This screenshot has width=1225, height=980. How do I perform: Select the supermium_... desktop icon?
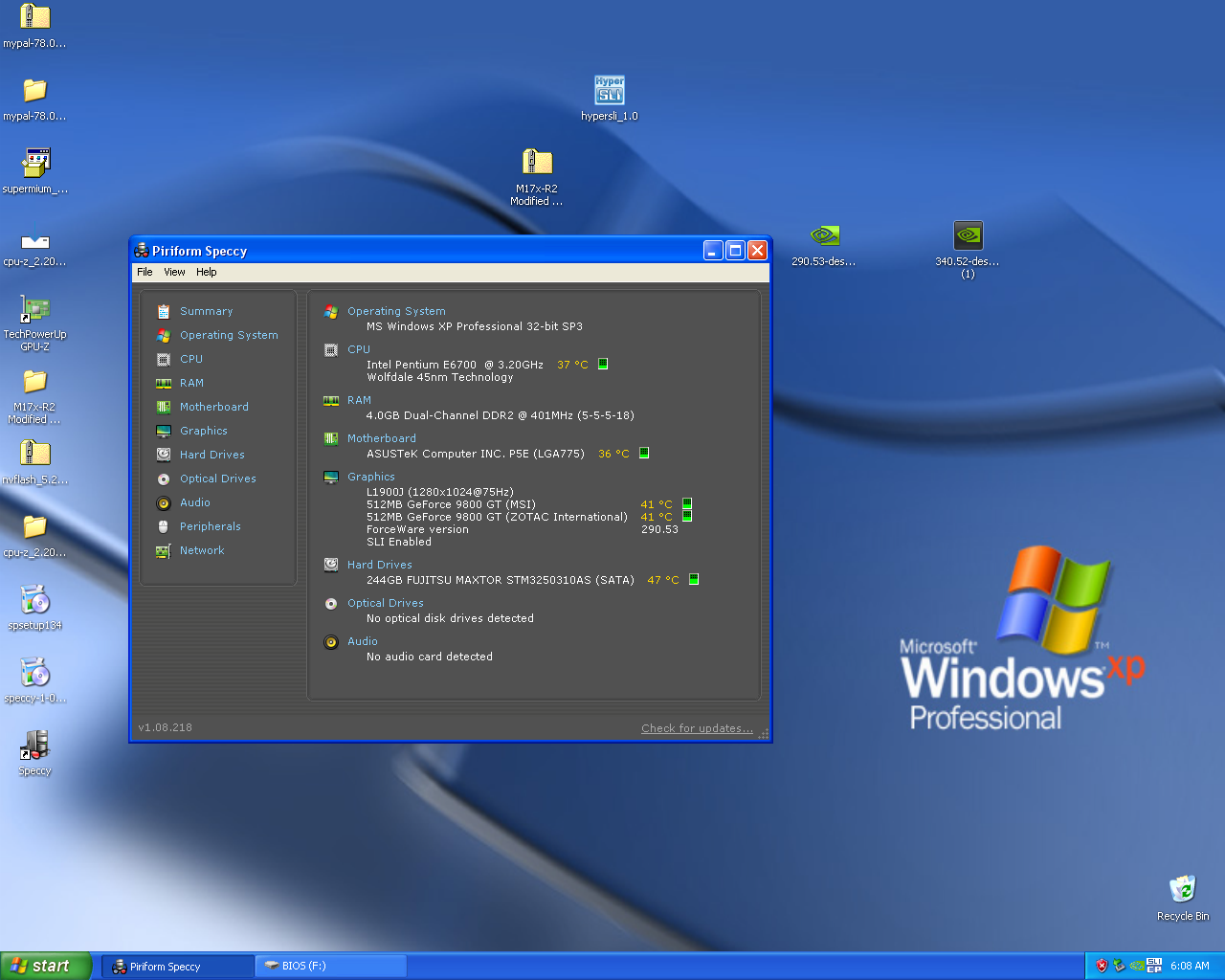pos(34,170)
